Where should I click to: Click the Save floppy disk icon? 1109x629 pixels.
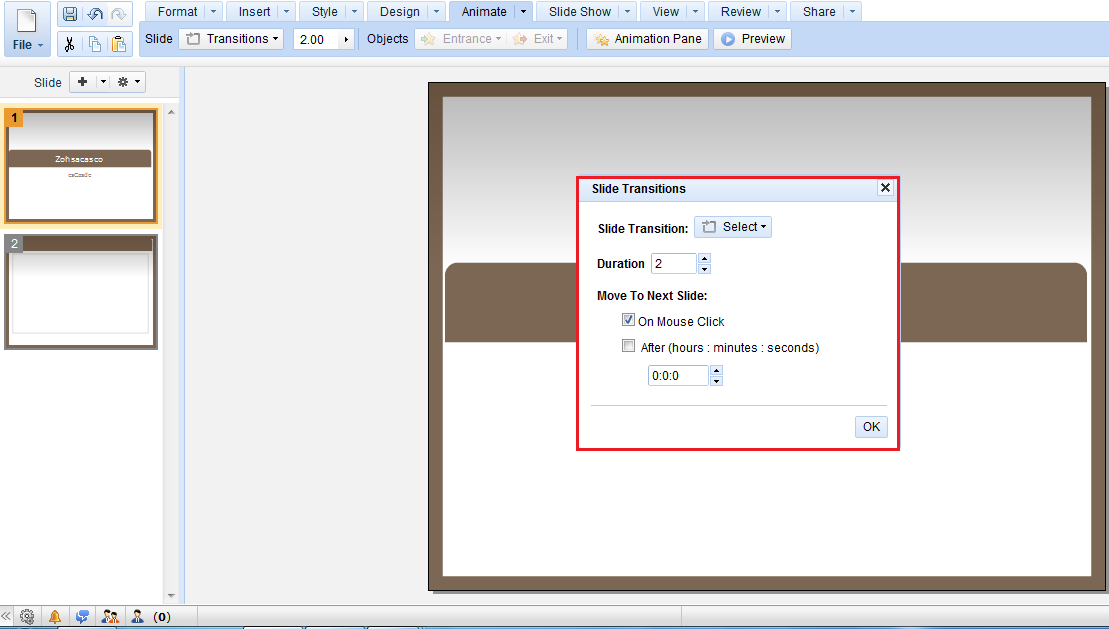coord(70,14)
